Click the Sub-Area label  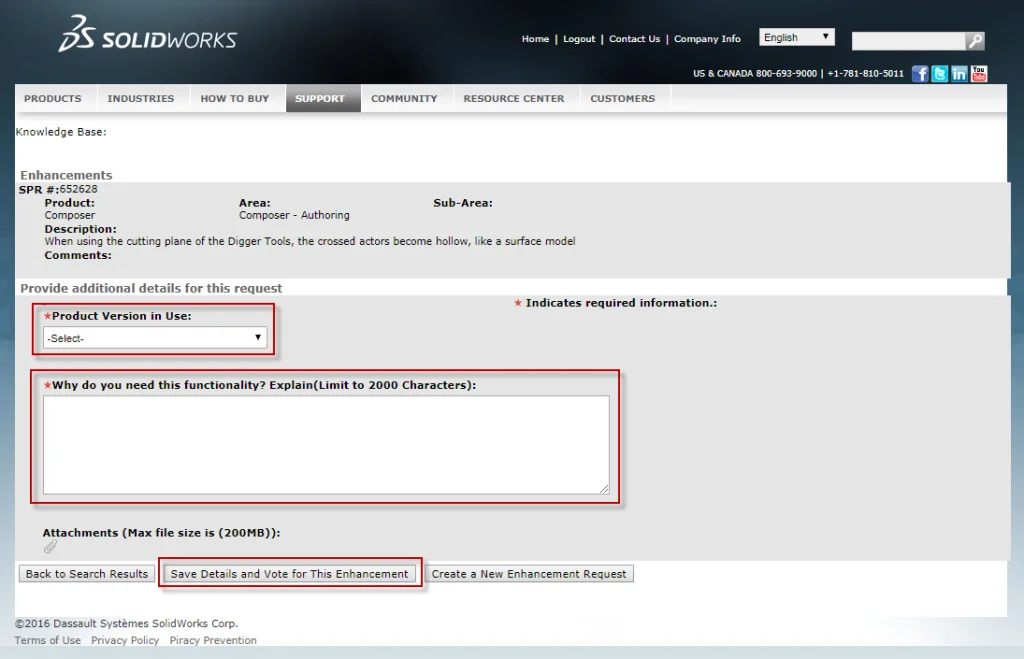[462, 203]
